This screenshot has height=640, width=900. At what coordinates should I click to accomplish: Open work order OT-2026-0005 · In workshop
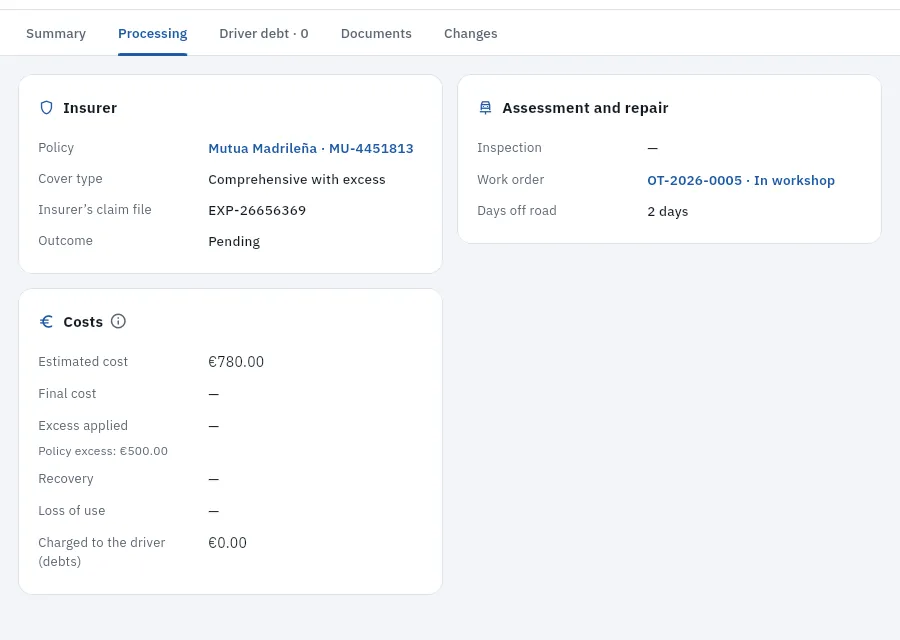(x=741, y=180)
